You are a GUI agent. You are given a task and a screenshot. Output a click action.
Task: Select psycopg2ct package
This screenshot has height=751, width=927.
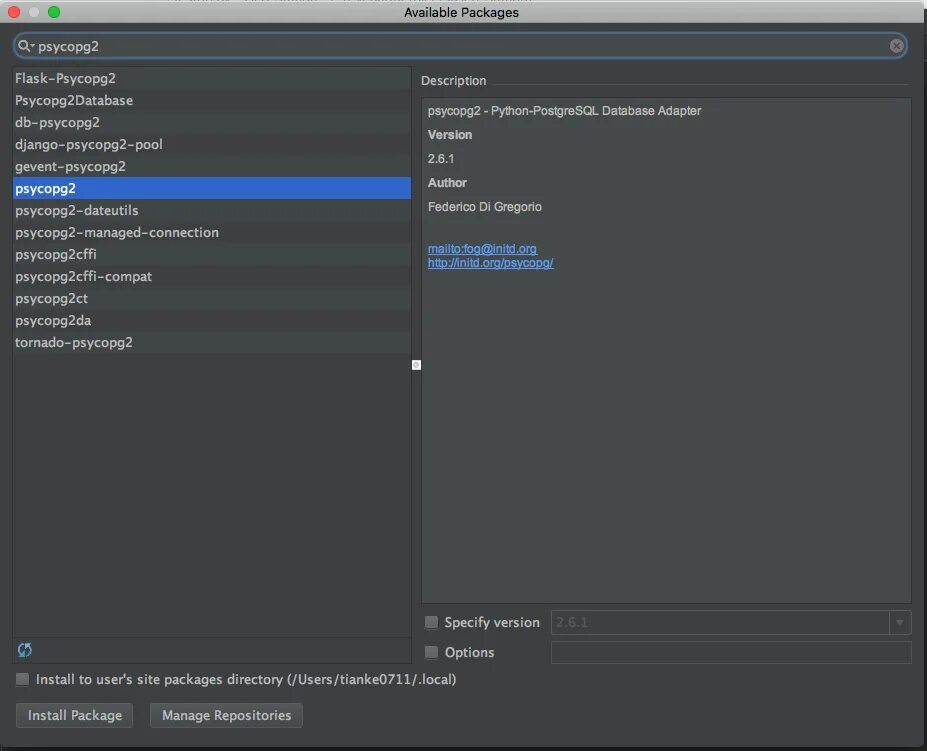pos(212,298)
